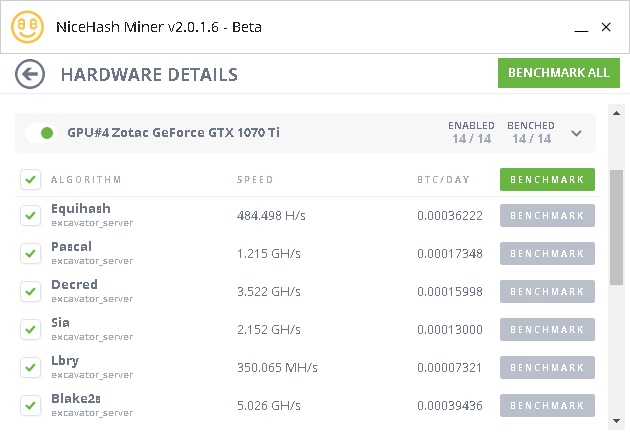
Task: Go back using the circled arrow icon
Action: pos(30,74)
